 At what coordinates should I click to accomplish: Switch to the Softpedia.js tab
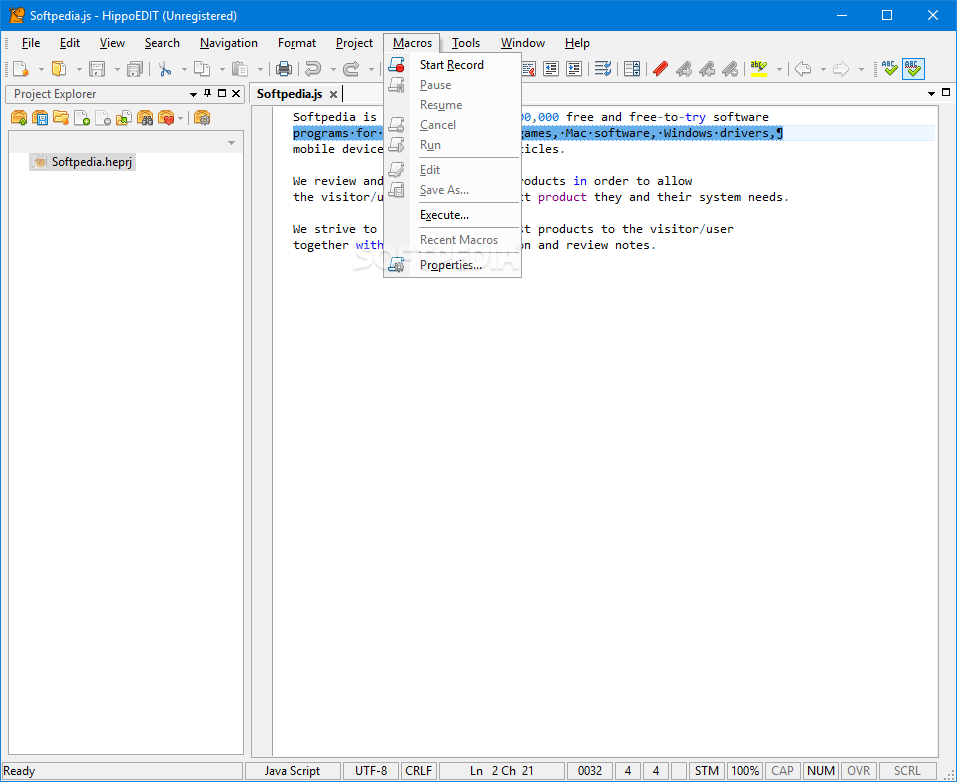(289, 94)
